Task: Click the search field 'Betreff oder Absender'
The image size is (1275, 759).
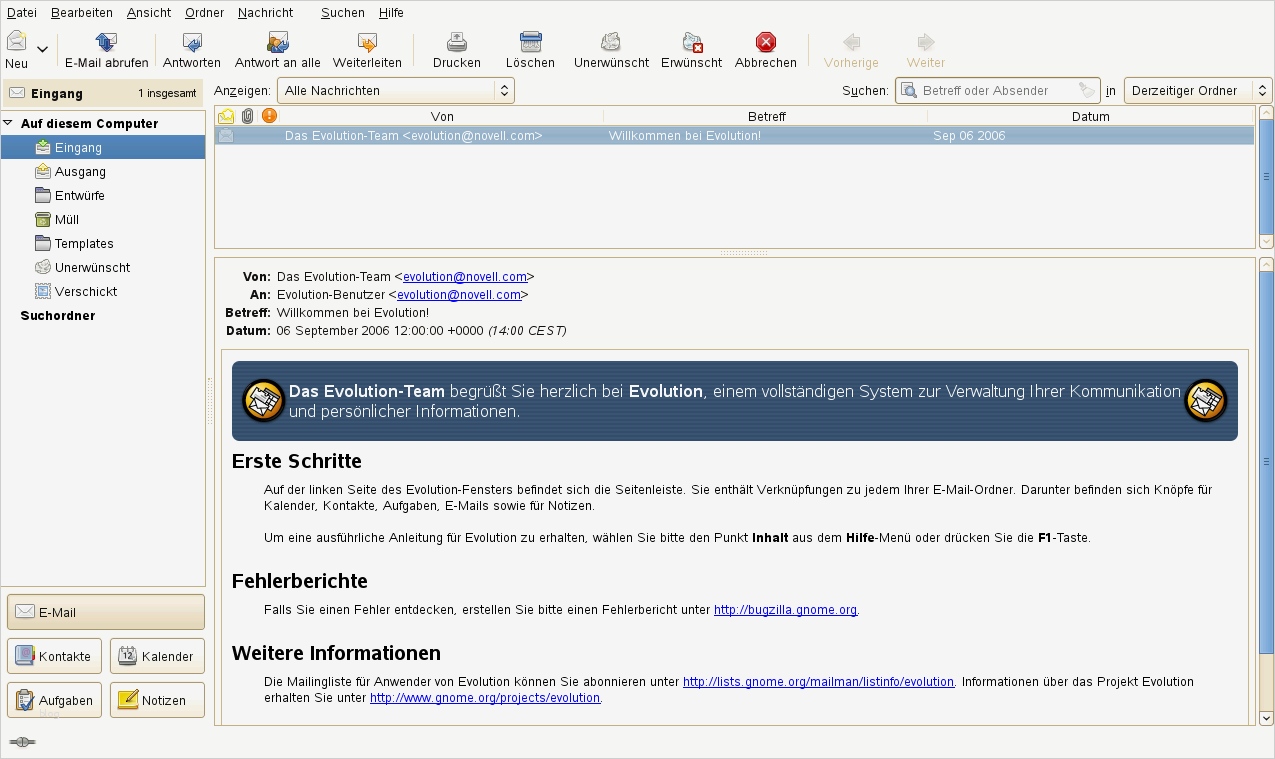Action: coord(997,90)
